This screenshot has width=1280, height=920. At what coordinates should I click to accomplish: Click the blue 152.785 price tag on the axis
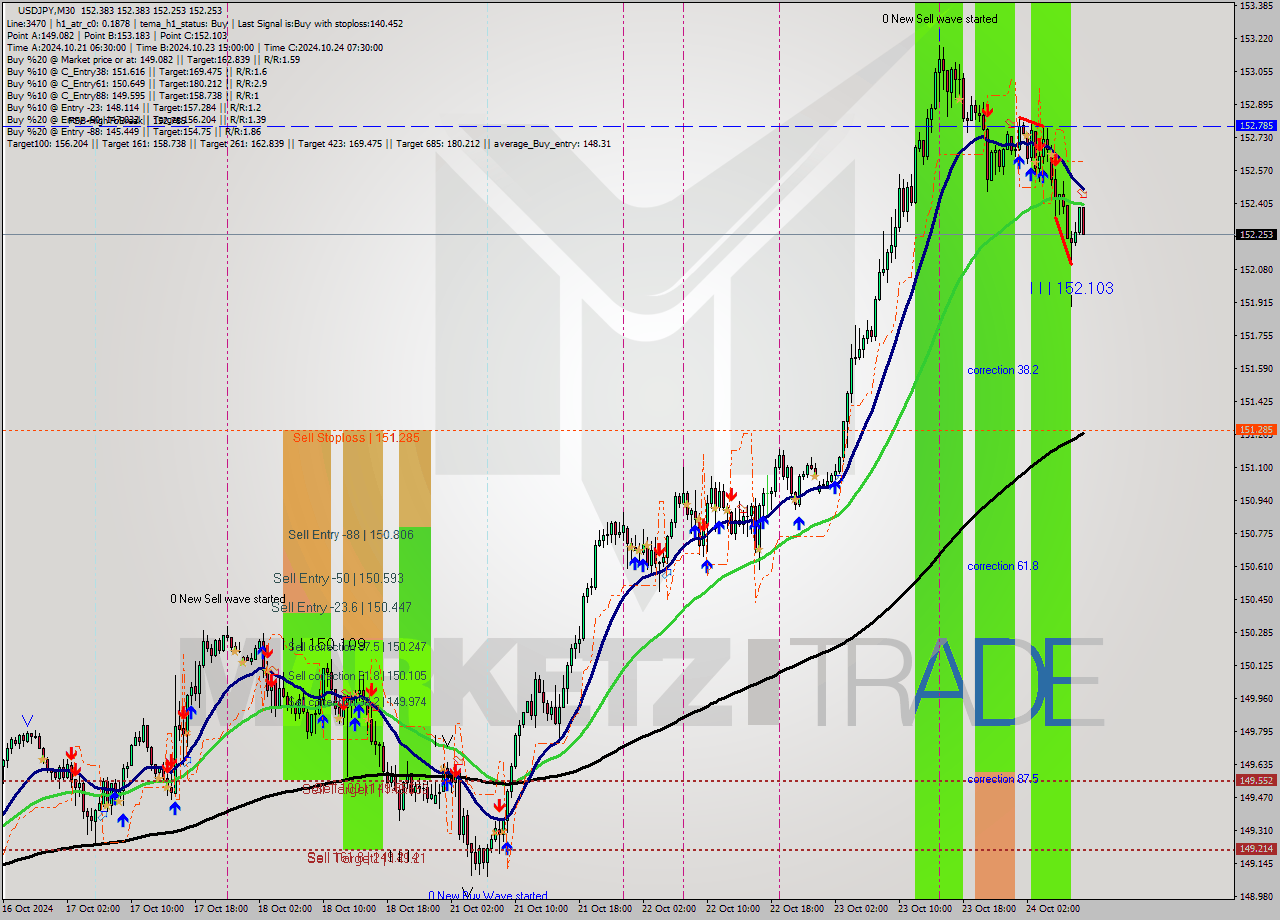1256,126
